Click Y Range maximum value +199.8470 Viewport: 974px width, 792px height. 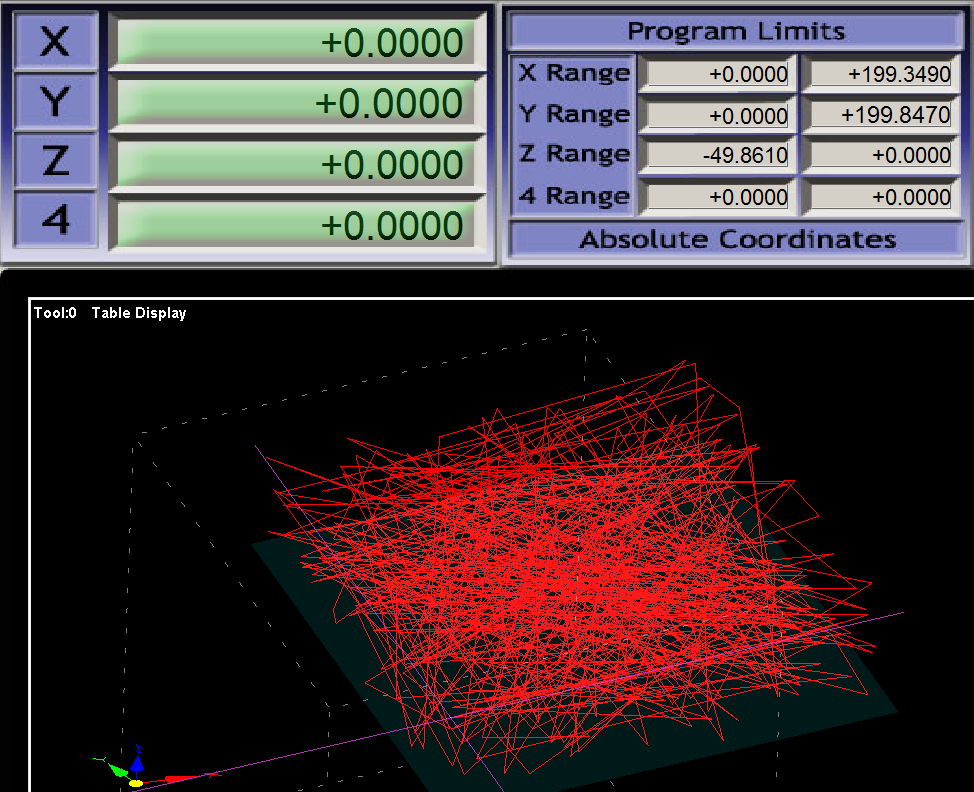(880, 115)
